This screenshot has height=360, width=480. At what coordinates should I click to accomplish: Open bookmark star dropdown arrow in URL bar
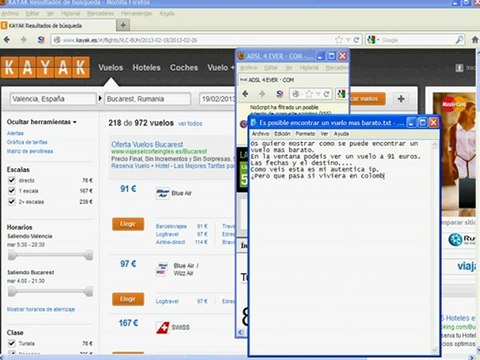point(348,40)
